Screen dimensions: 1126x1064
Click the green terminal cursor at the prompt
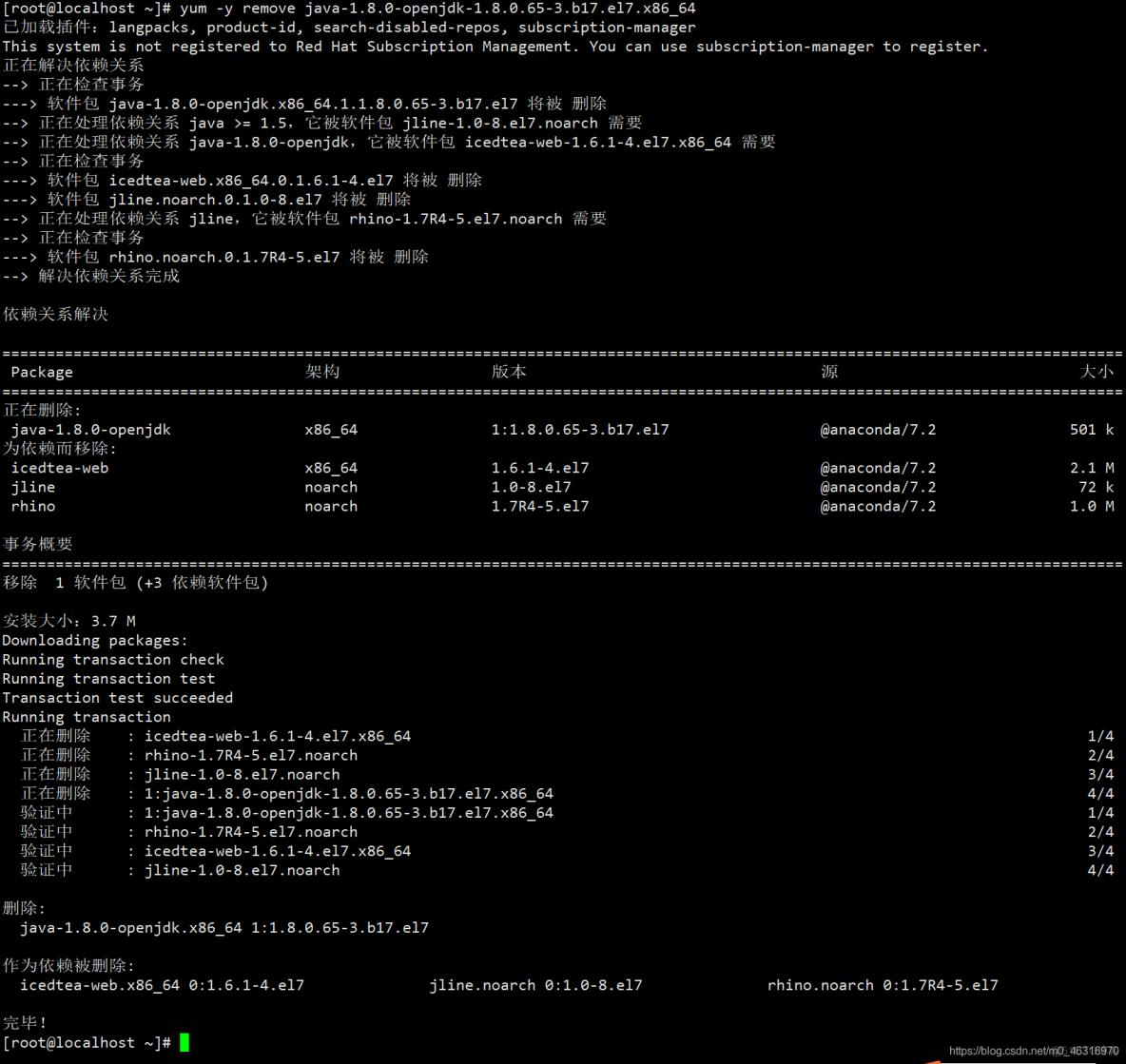[x=184, y=1042]
